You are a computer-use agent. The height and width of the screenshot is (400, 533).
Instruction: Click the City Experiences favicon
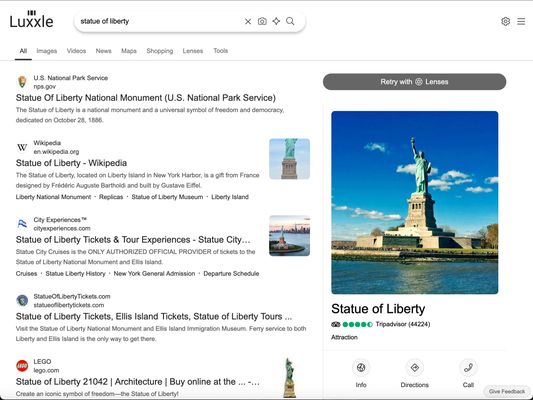tap(22, 224)
